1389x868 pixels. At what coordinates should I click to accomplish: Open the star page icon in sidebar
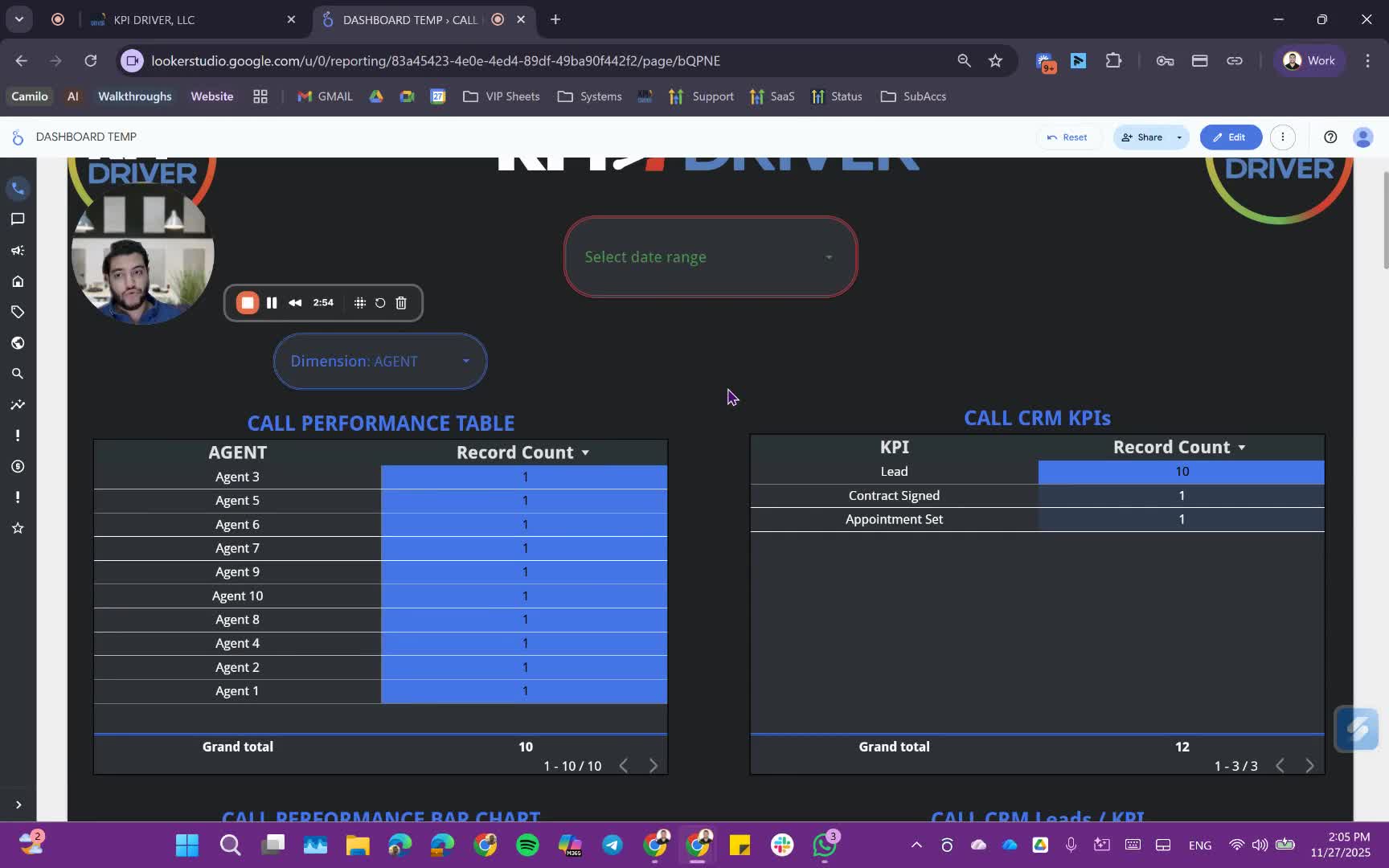point(18,528)
